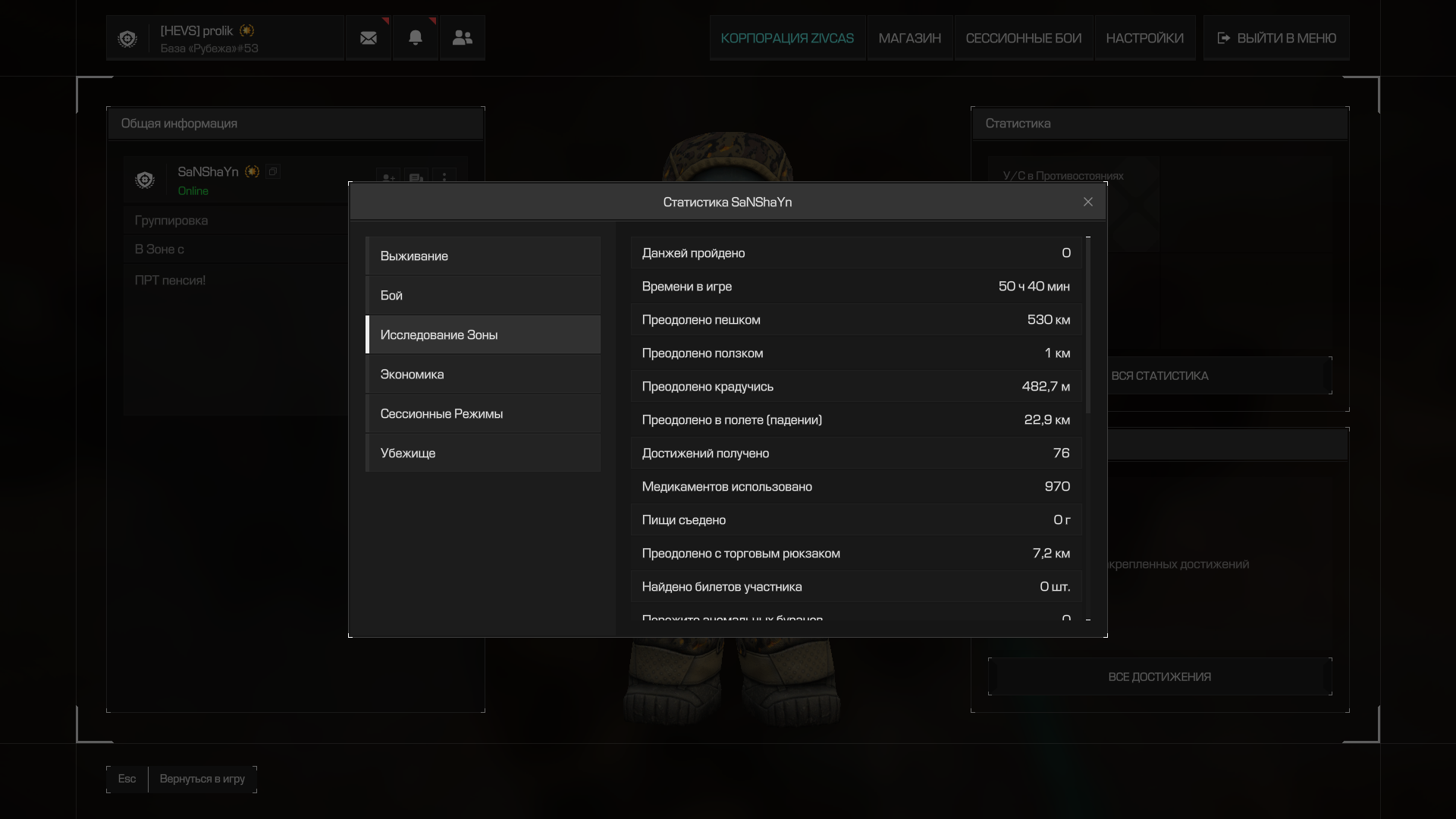The height and width of the screenshot is (819, 1456).
Task: Open the friends group icon
Action: pyautogui.click(x=463, y=38)
